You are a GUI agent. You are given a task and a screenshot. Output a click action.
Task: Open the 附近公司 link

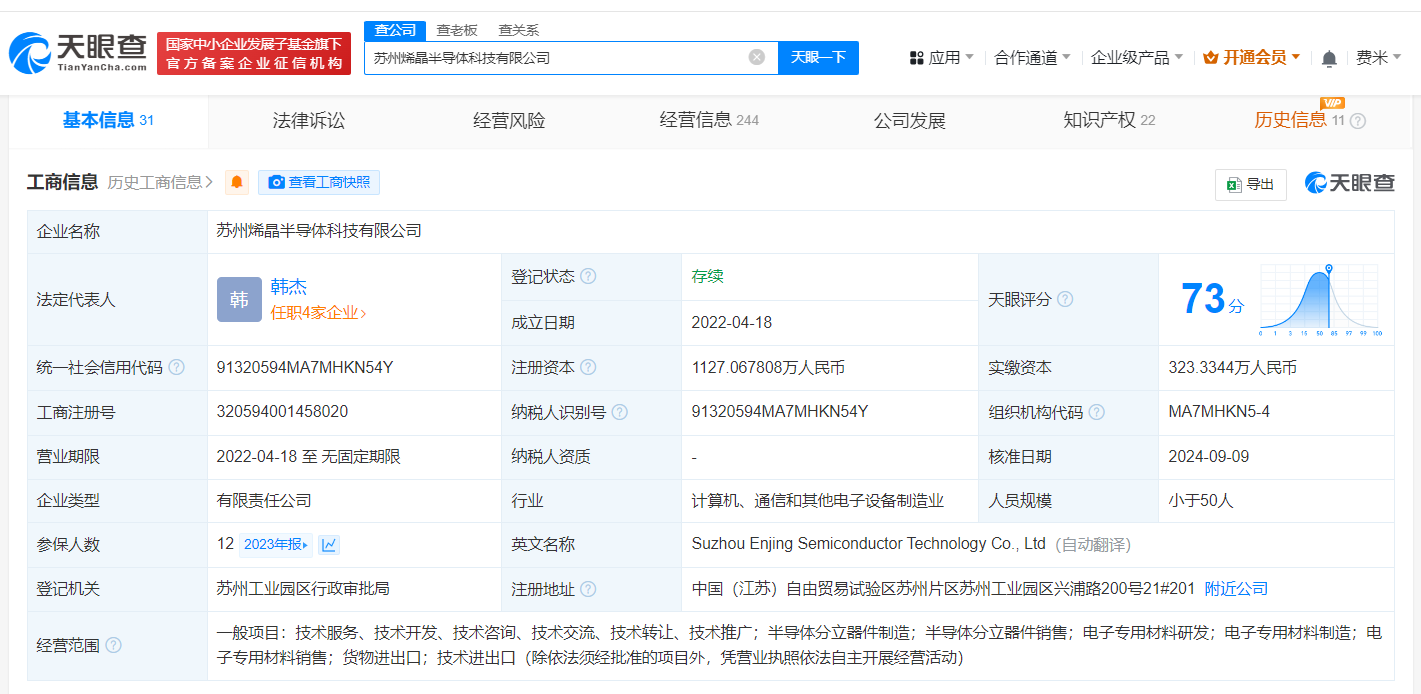tap(1235, 588)
